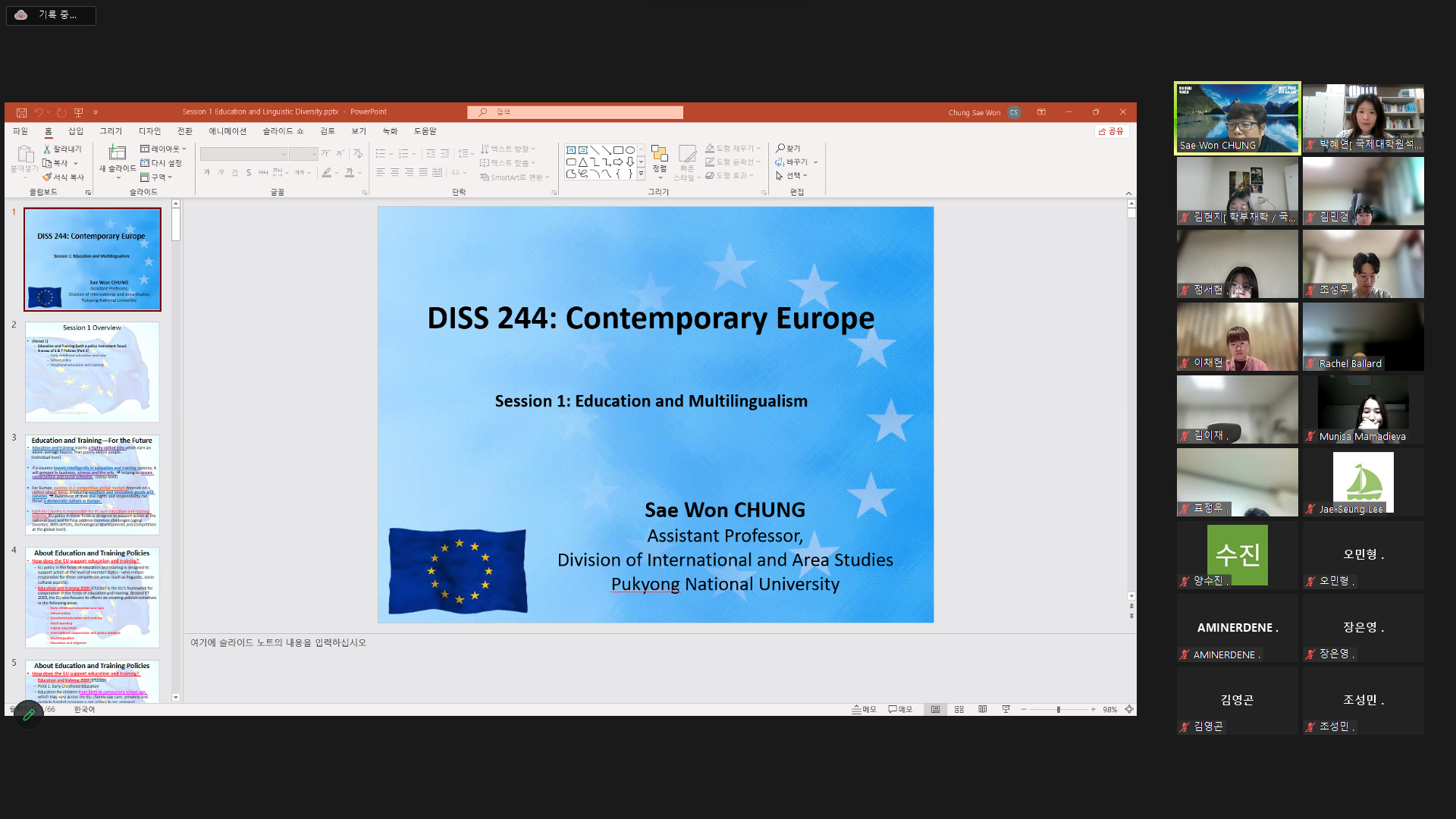Screen dimensions: 1456x819
Task: Start slideshow from quick access toolbar icon
Action: click(x=78, y=112)
